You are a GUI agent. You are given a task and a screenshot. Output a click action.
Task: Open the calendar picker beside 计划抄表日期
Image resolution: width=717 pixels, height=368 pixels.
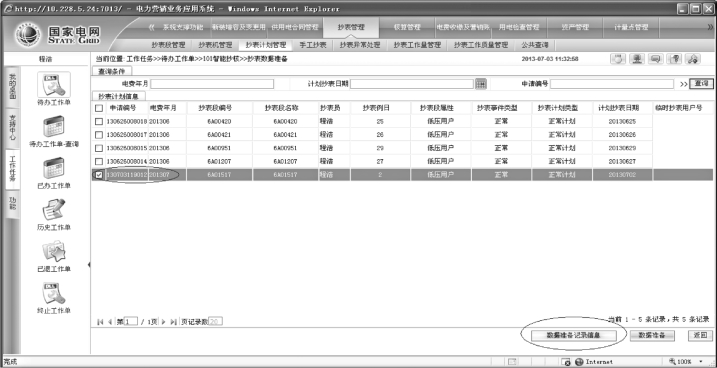[481, 84]
